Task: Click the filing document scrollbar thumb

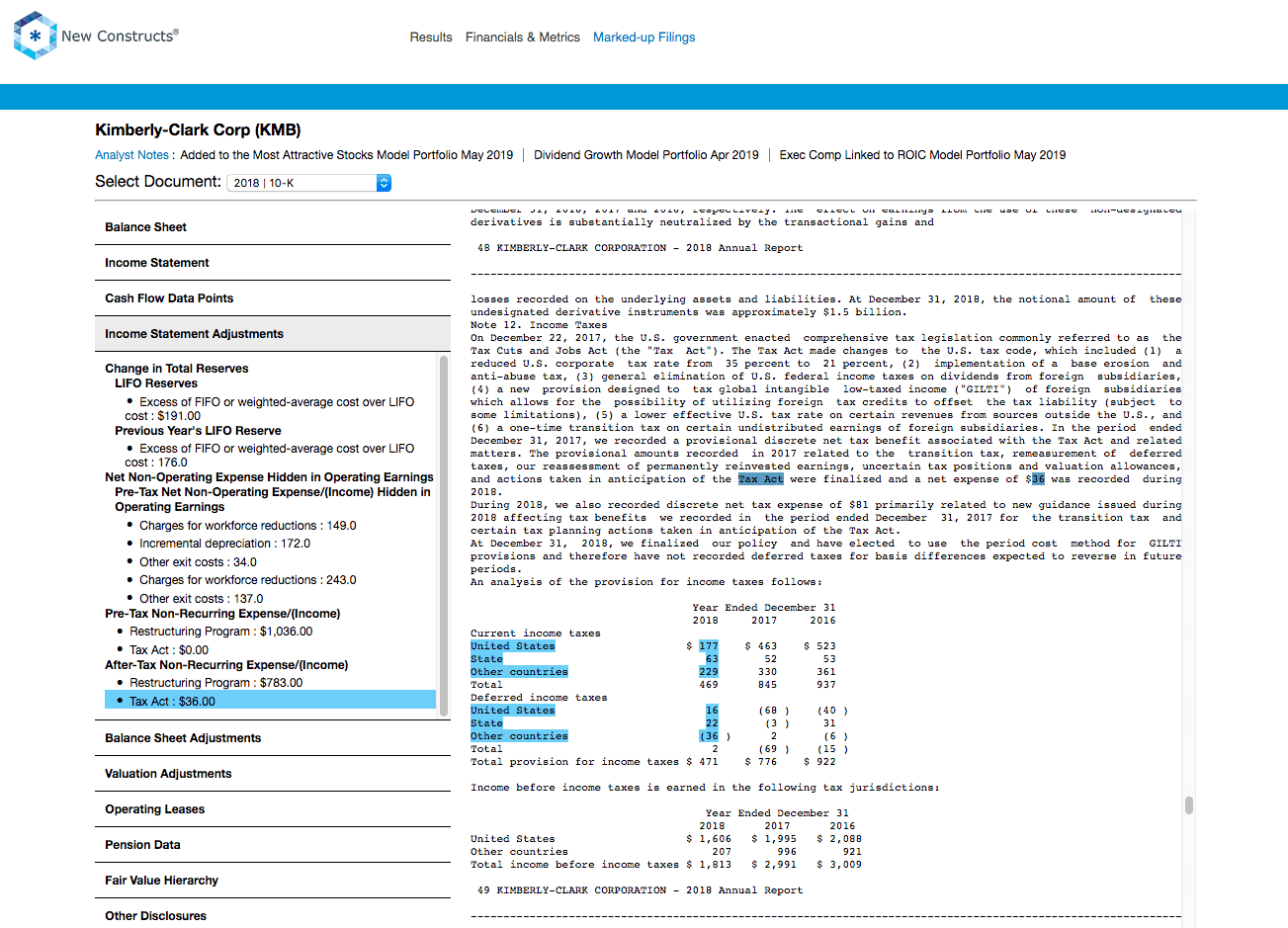Action: click(1188, 805)
